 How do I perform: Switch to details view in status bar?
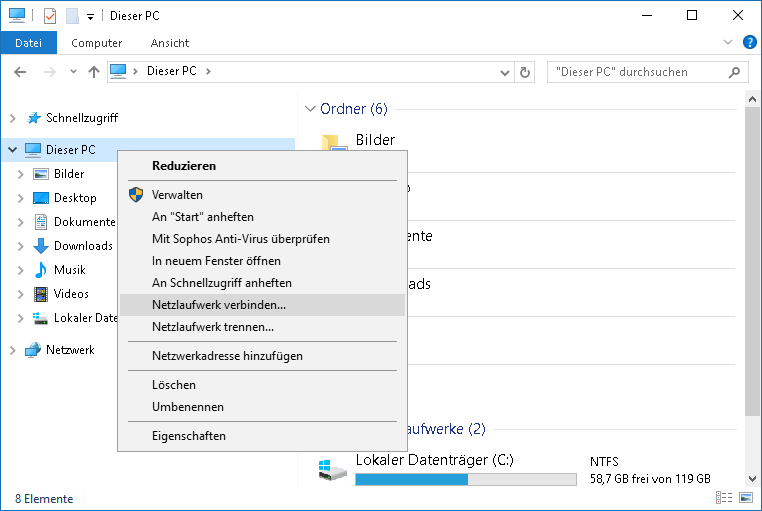pos(723,498)
